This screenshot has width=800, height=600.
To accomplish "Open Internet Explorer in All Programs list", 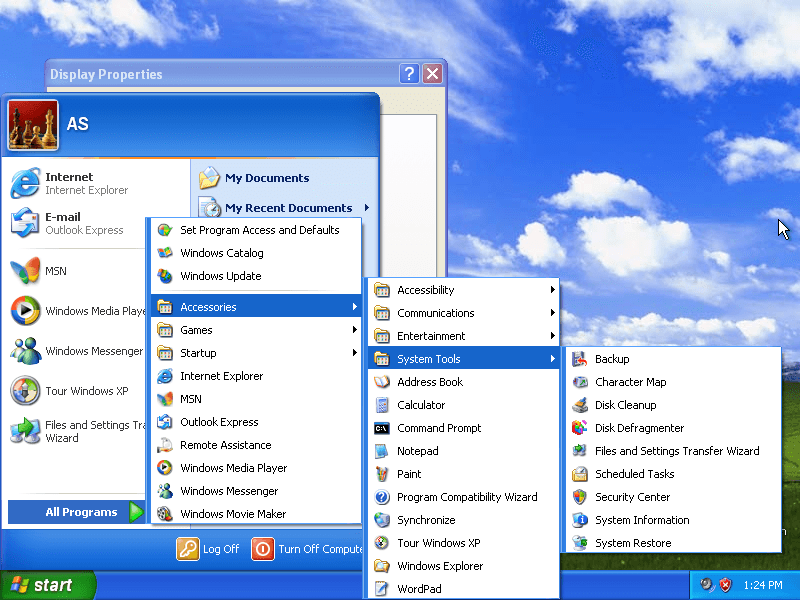I will point(256,376).
